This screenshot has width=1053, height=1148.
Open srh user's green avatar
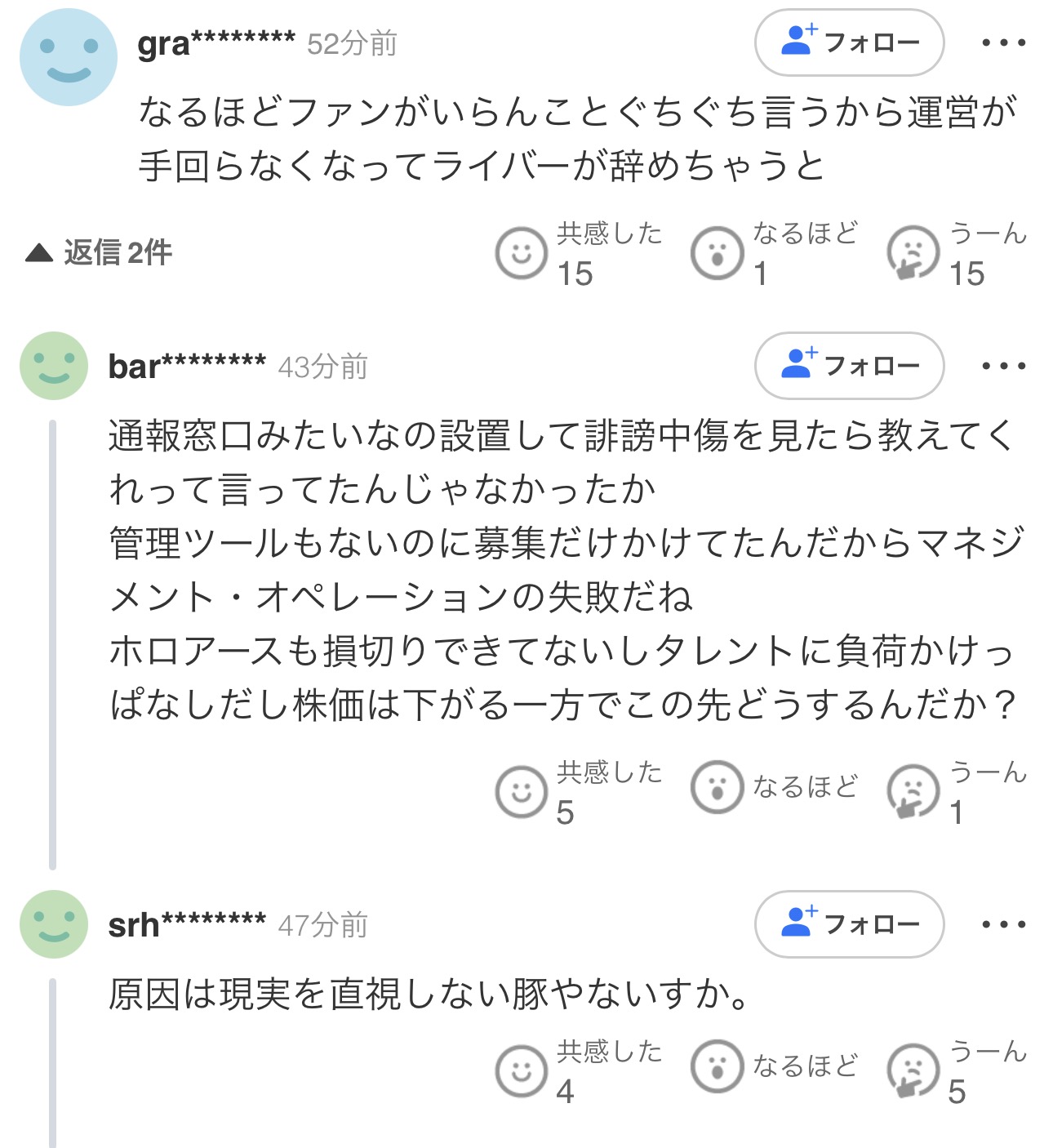point(54,924)
